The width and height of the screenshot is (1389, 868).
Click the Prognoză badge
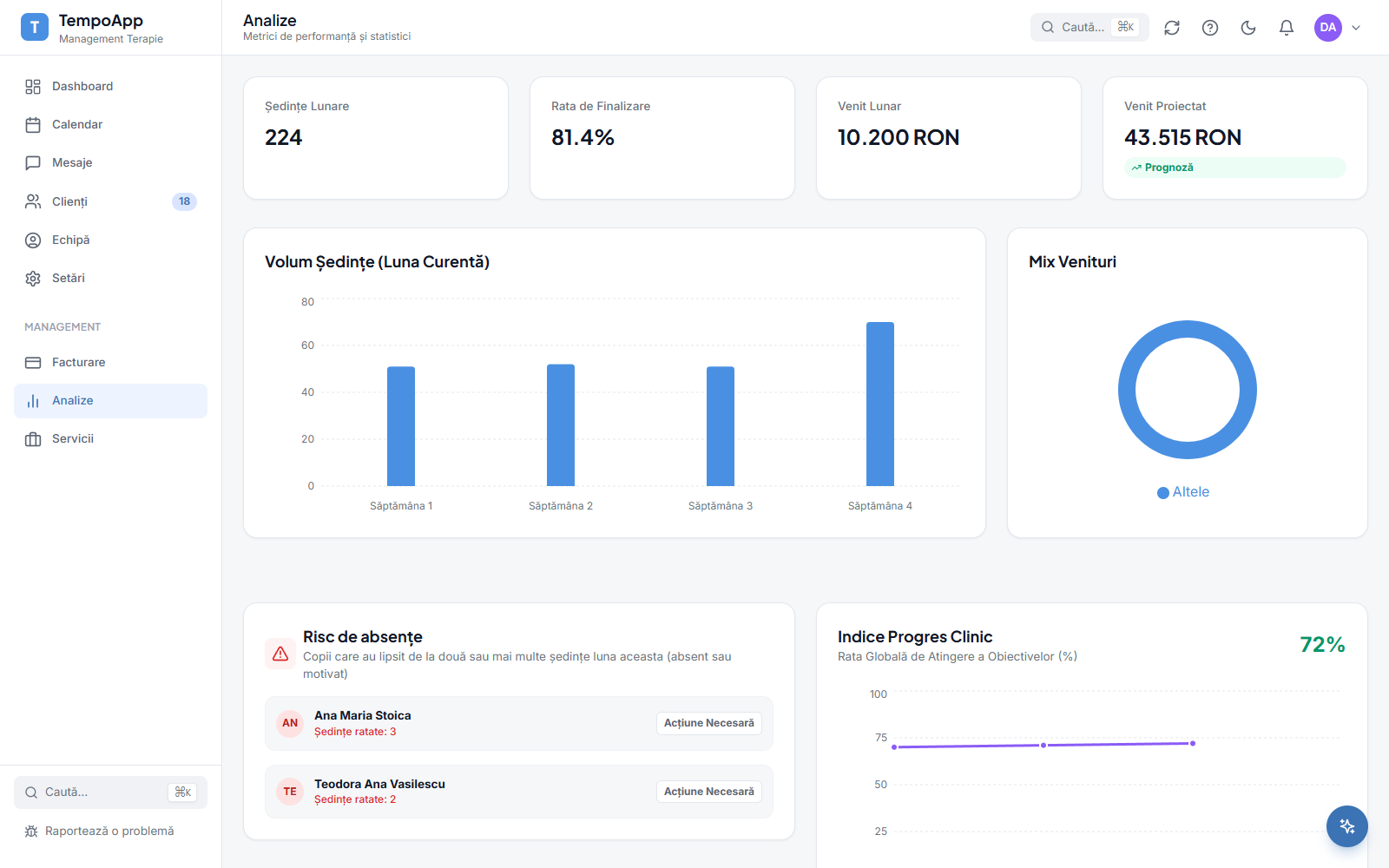point(1235,168)
